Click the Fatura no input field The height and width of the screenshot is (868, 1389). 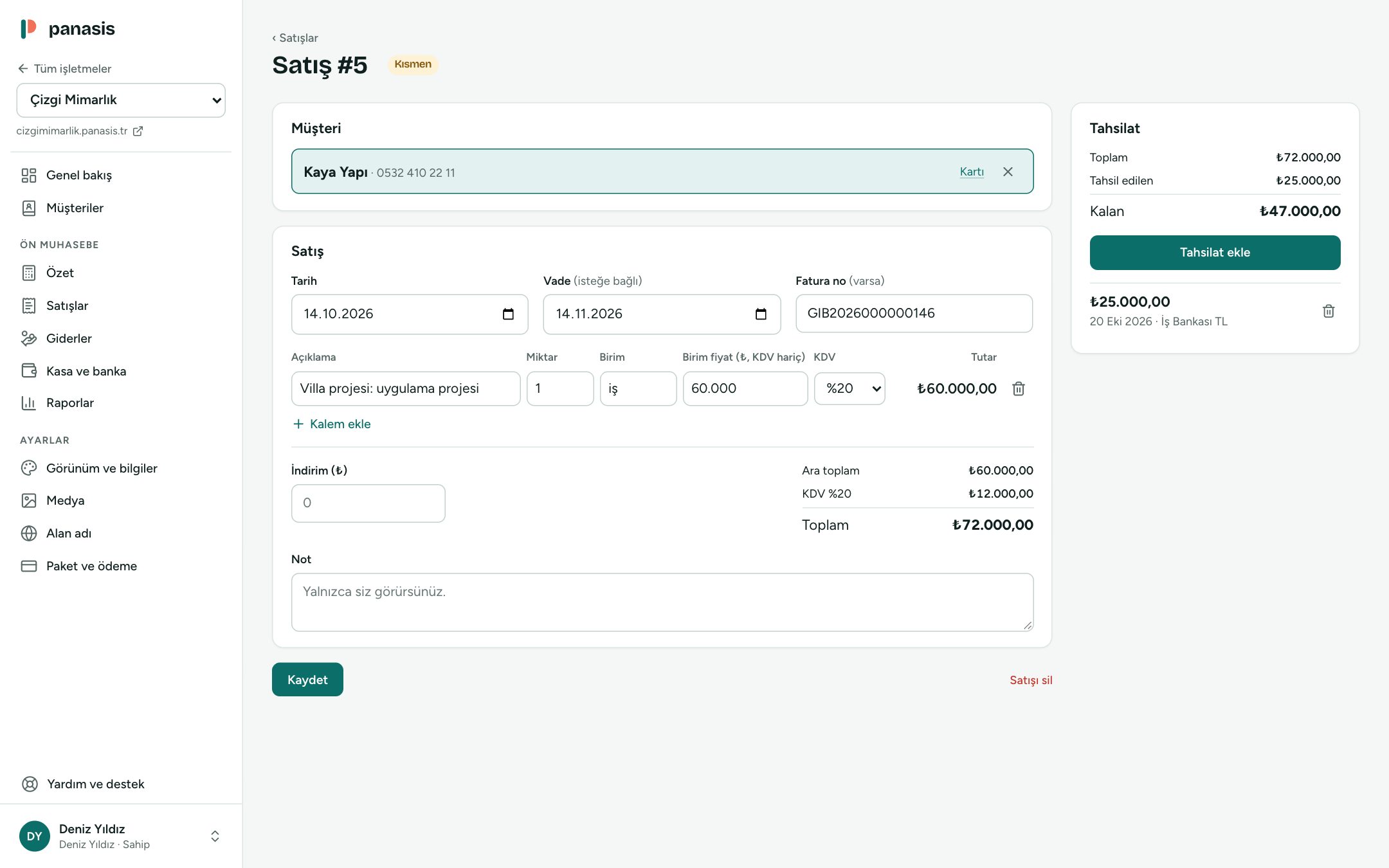click(x=914, y=314)
